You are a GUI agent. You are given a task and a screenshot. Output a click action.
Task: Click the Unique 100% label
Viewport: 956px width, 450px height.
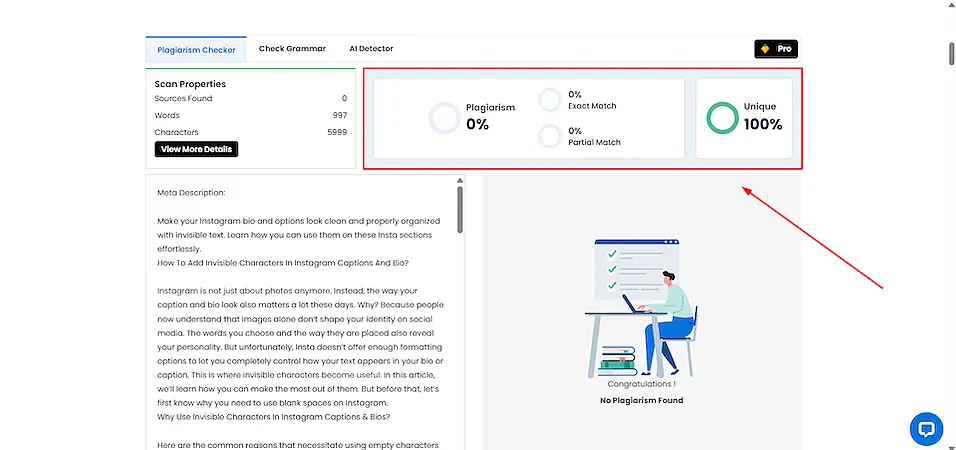point(763,117)
